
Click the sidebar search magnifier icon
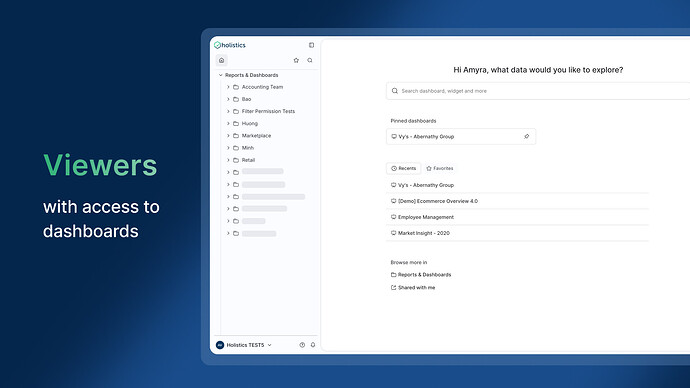(310, 60)
